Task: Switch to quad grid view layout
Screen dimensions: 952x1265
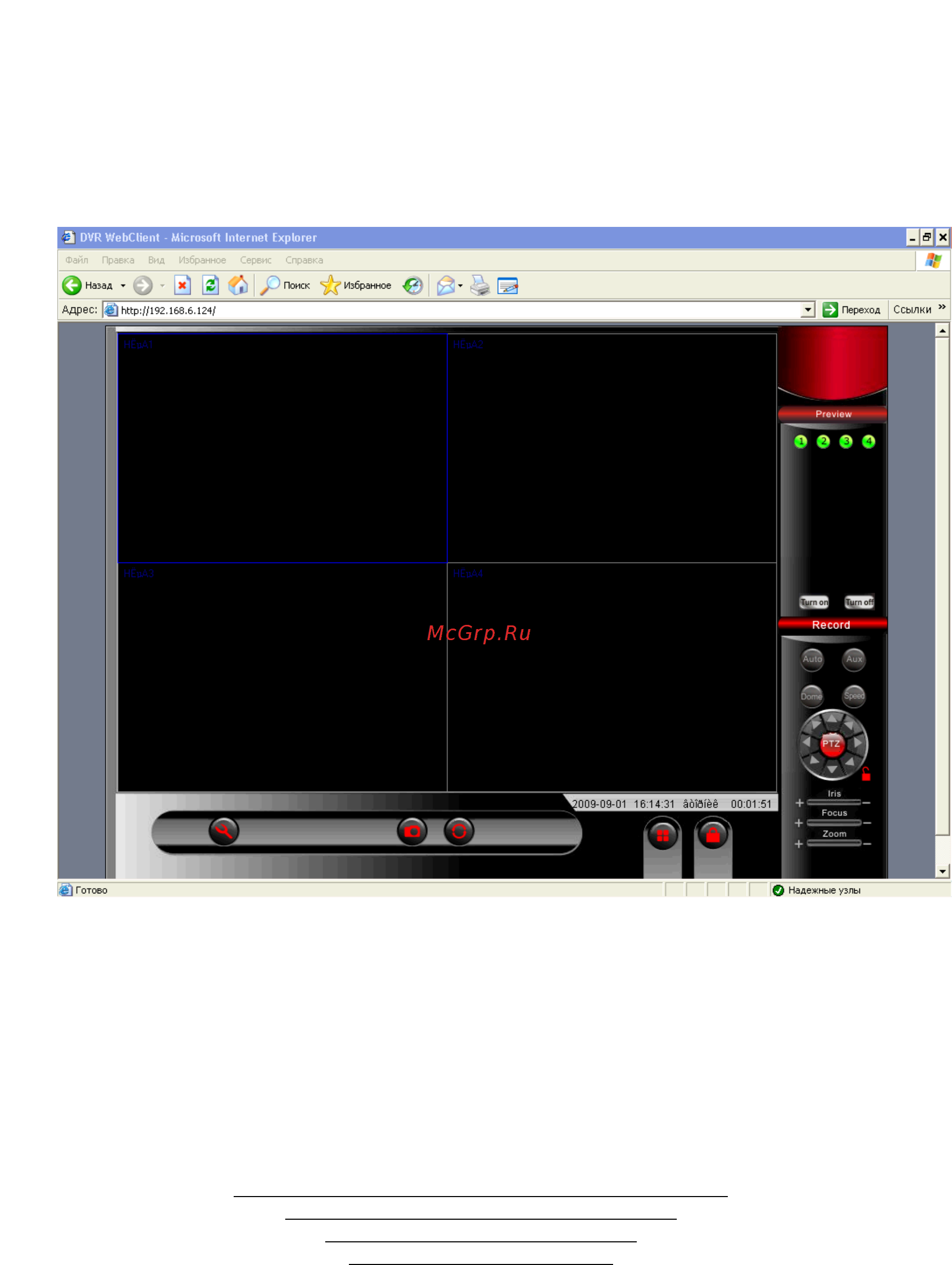Action: click(x=663, y=835)
